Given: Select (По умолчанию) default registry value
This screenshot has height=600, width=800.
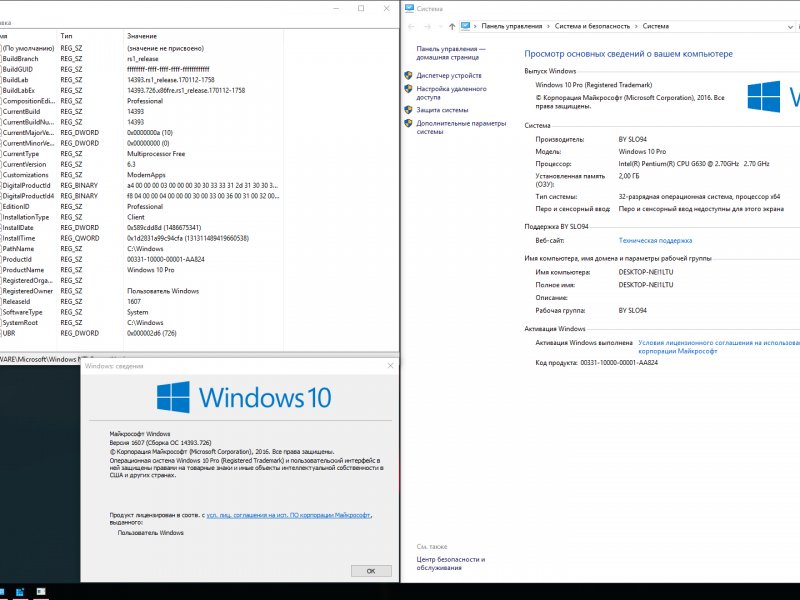Looking at the screenshot, I should [x=28, y=48].
